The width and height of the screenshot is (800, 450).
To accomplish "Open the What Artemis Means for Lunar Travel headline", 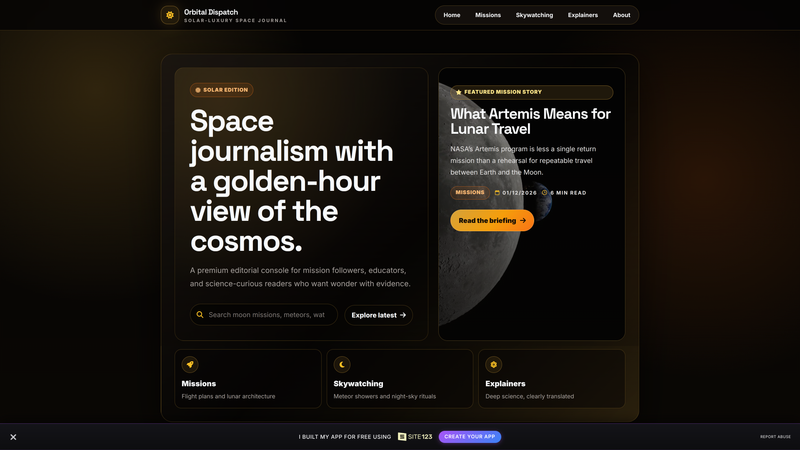I will click(x=530, y=121).
